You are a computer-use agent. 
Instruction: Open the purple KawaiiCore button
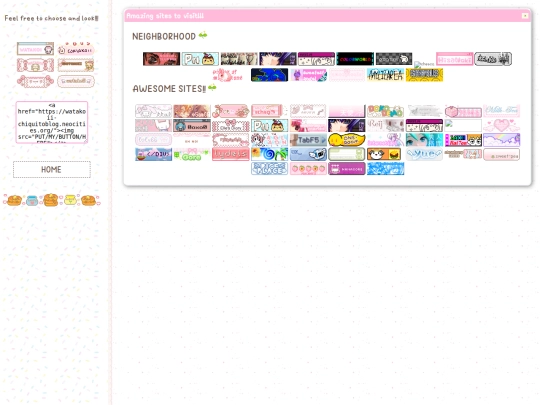[347, 169]
